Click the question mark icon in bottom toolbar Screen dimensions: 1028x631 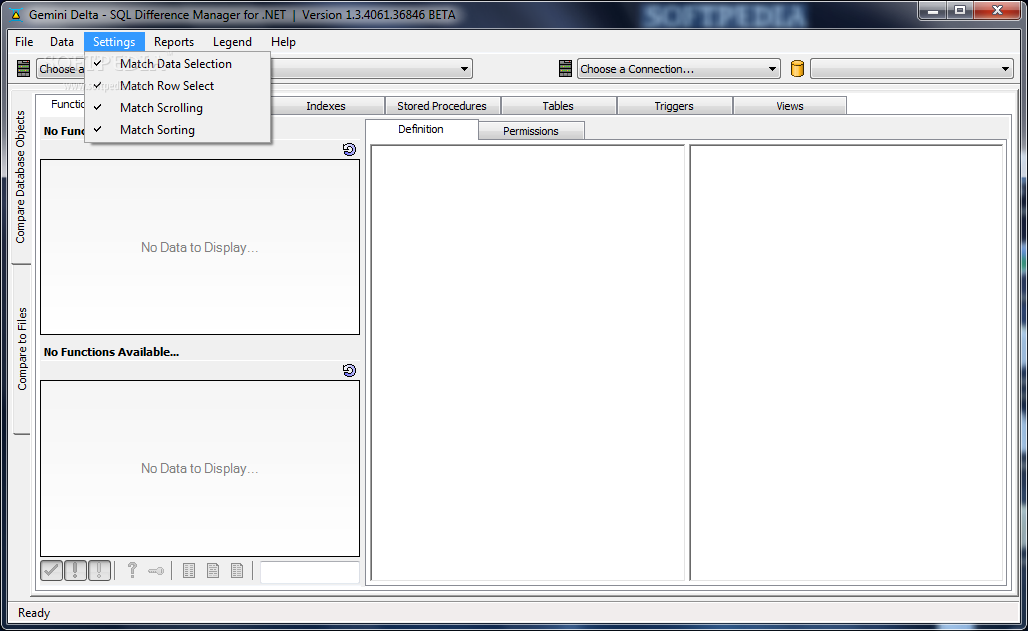click(x=132, y=571)
